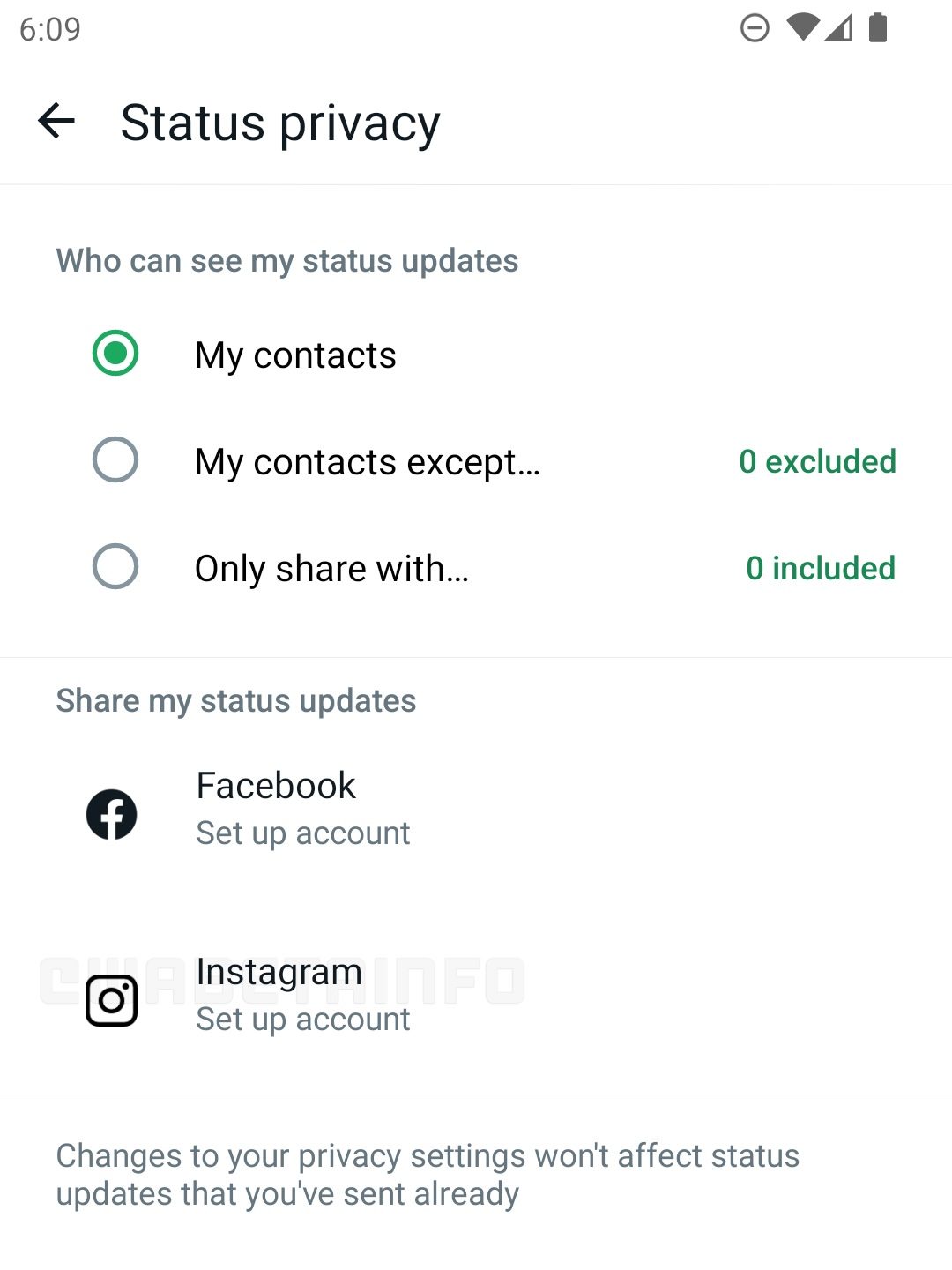Image resolution: width=952 pixels, height=1270 pixels.
Task: Tap the Wi-Fi signal status icon
Action: point(802,27)
